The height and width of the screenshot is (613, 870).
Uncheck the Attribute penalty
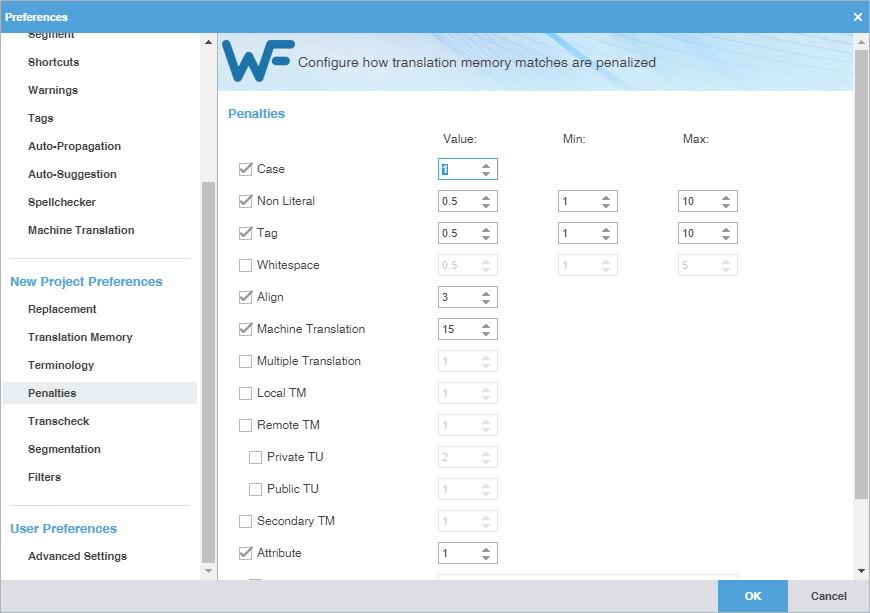click(x=245, y=553)
